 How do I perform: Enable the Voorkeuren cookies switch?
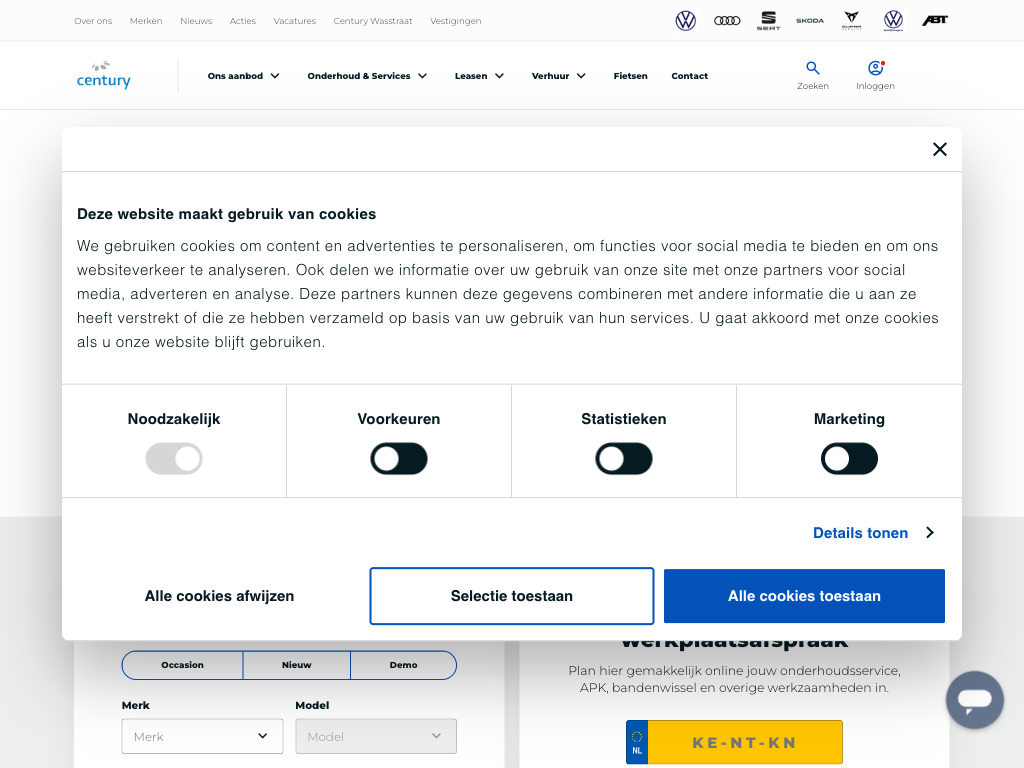(x=398, y=458)
